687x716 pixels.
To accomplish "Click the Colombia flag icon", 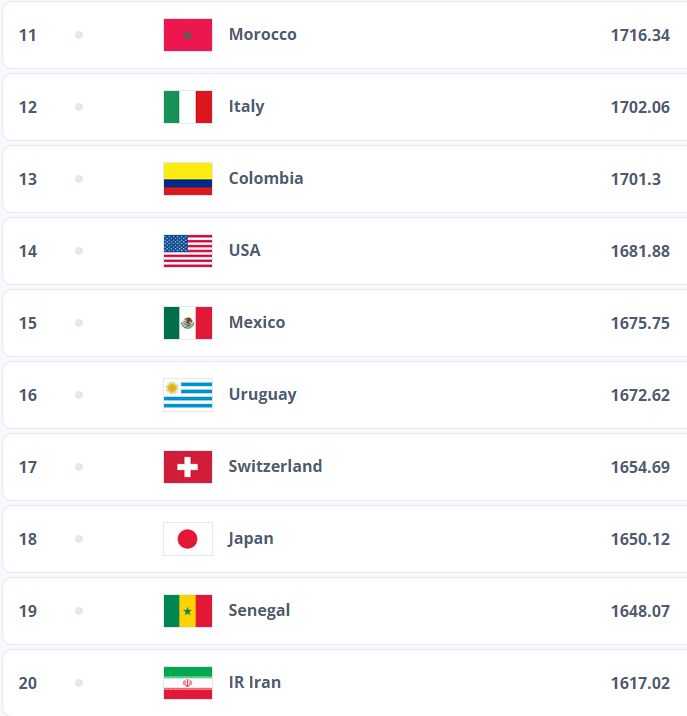I will point(188,179).
